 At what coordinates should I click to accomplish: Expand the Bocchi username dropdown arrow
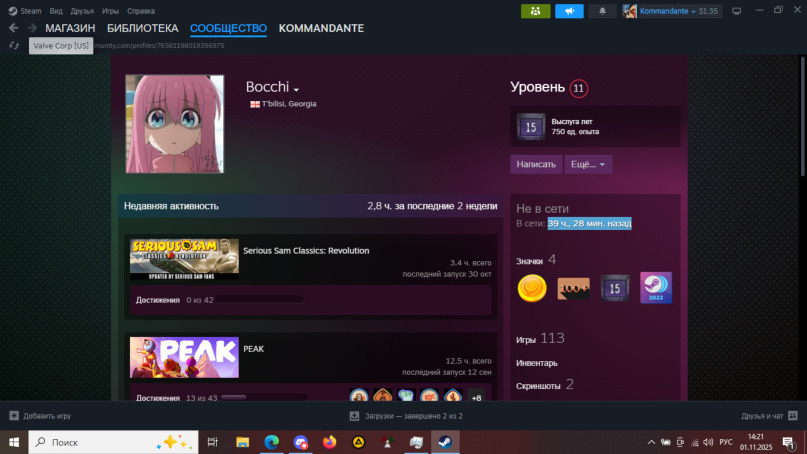click(296, 90)
